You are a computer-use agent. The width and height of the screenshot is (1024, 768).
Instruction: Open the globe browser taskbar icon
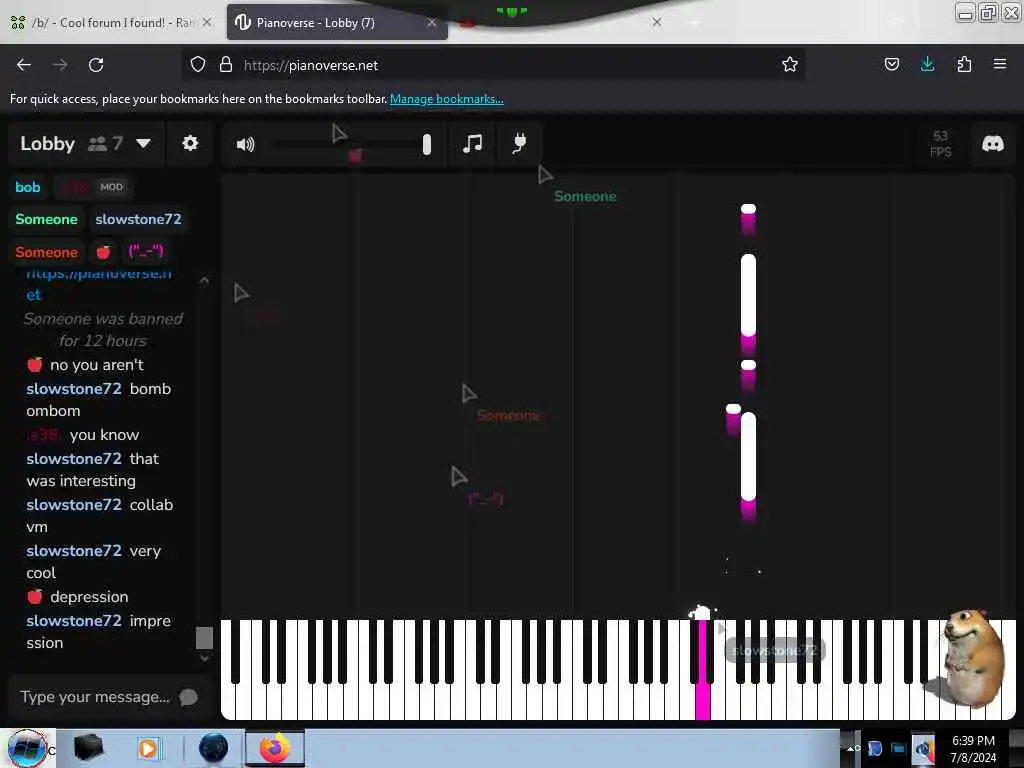click(x=213, y=748)
